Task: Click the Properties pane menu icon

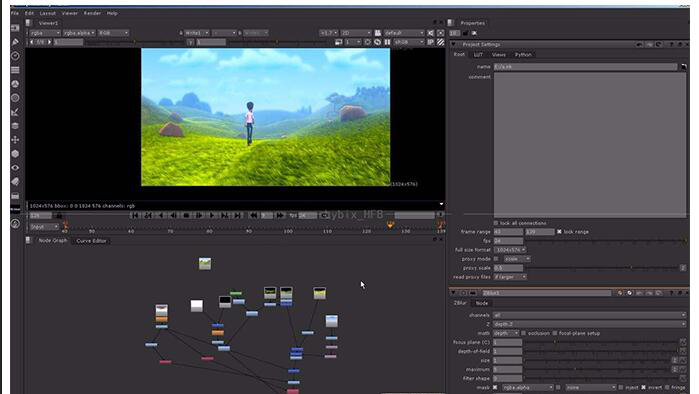Action: (451, 23)
